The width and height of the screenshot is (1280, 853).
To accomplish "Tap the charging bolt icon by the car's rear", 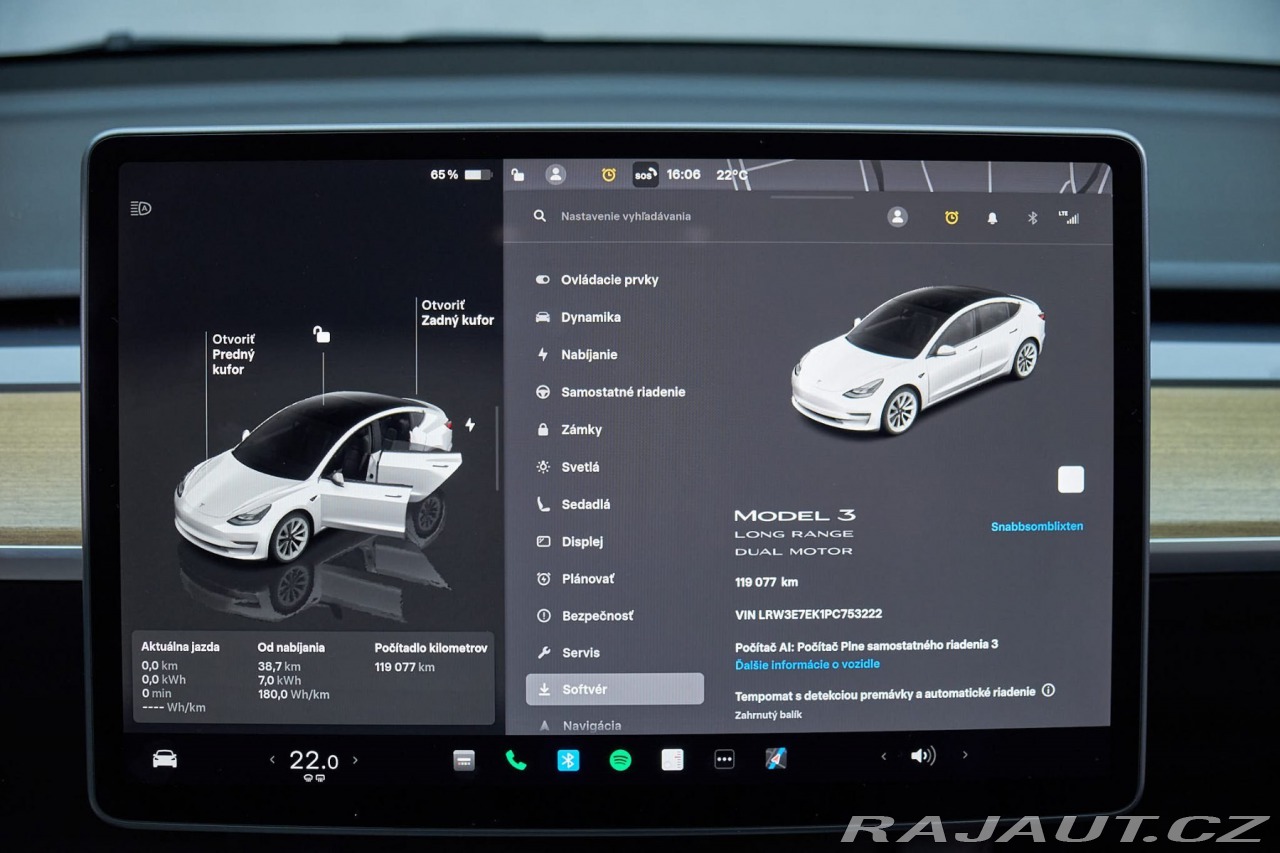I will coord(470,424).
